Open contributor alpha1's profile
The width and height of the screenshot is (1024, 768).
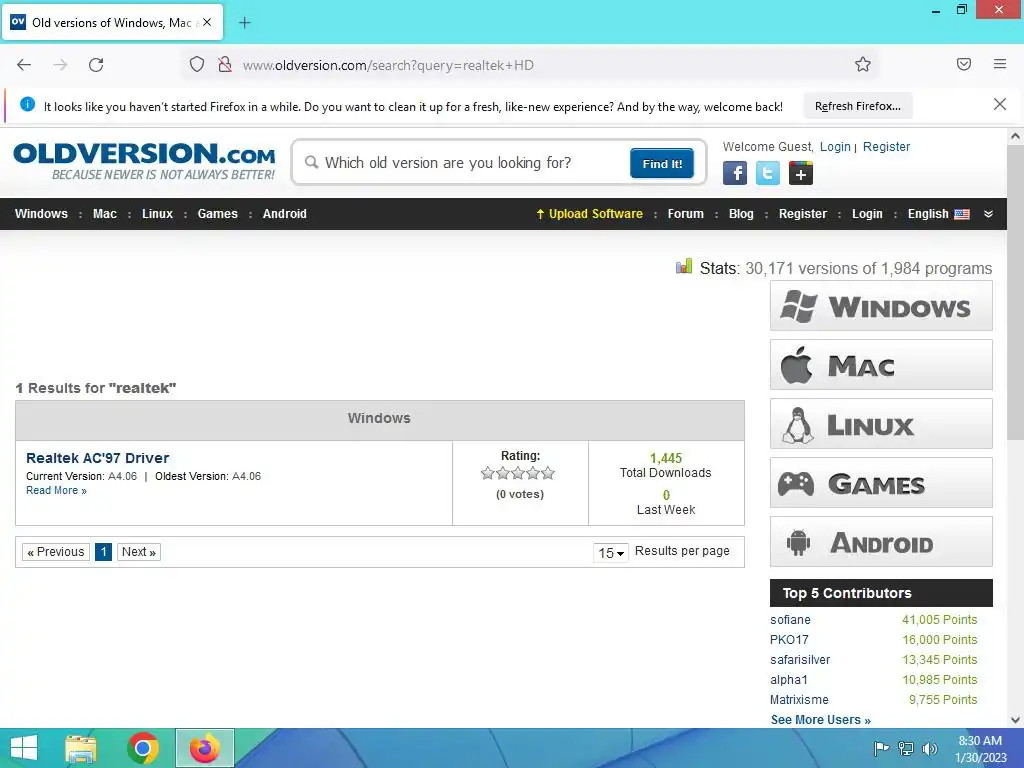coord(788,680)
